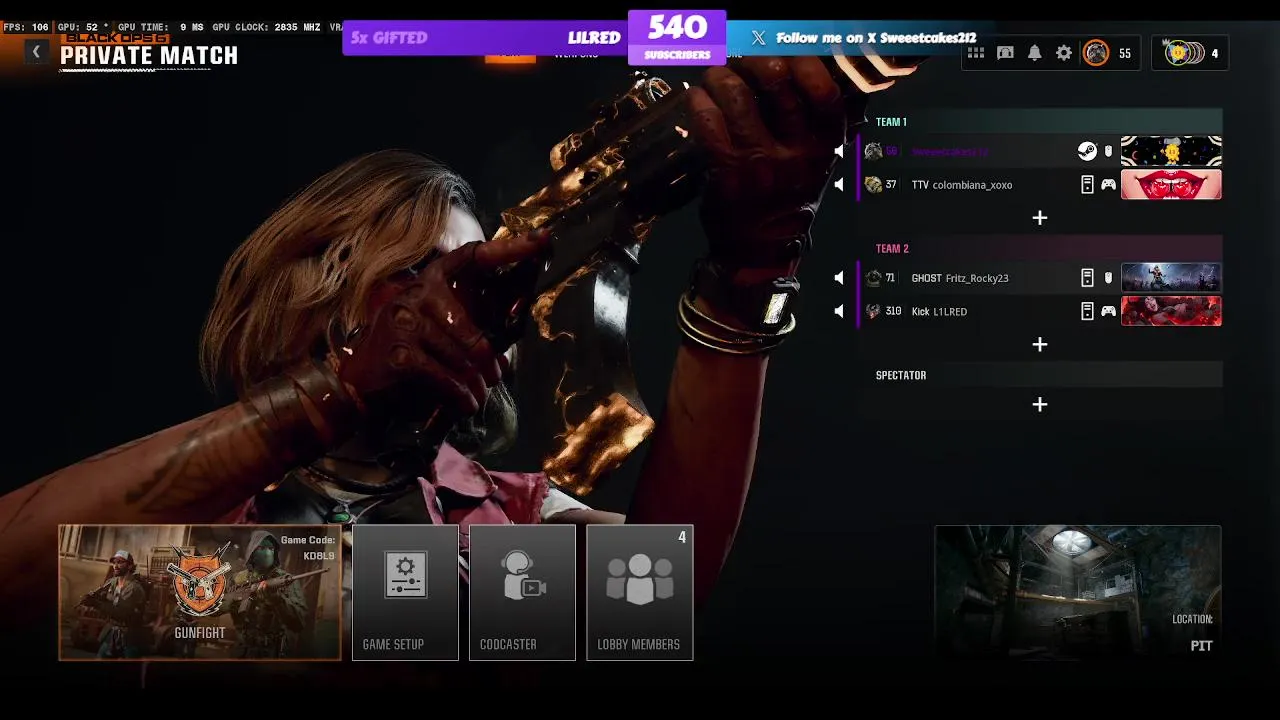Viewport: 1280px width, 720px height.
Task: Open the player profile avatar, level 55
Action: tap(1097, 53)
